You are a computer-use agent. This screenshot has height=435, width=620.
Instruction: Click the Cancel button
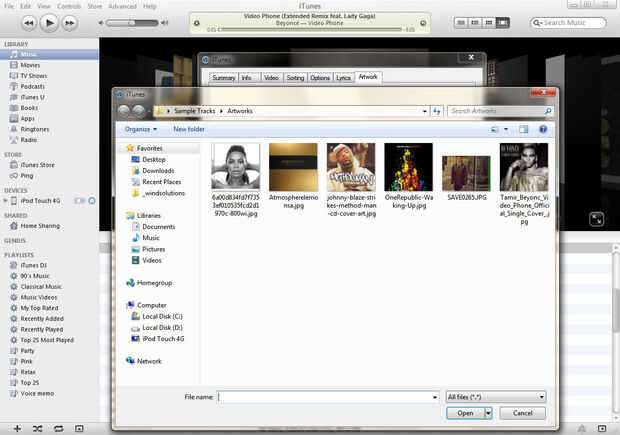522,413
